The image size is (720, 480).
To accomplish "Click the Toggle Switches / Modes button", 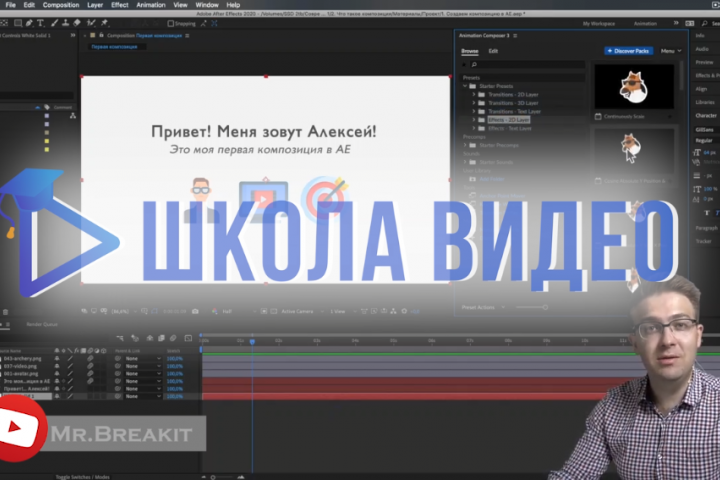I will tap(83, 477).
